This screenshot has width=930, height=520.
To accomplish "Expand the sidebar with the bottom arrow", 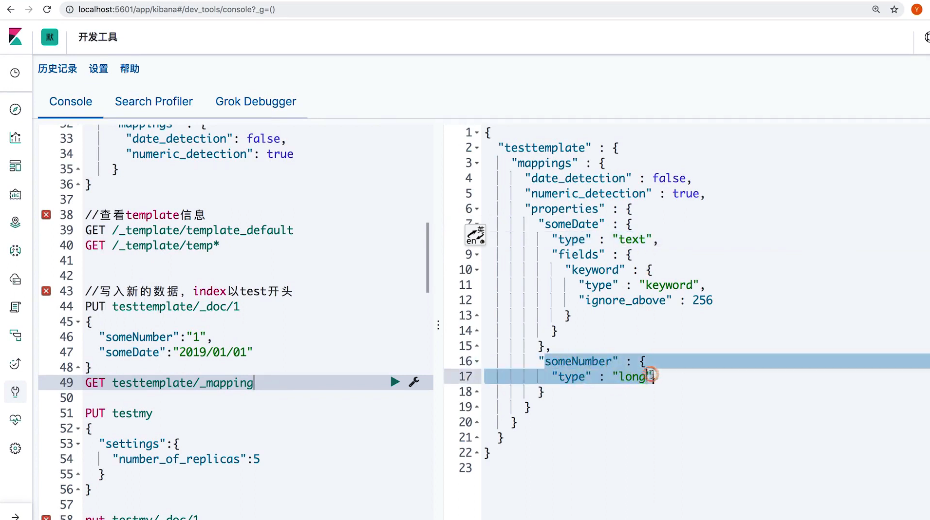I will [15, 510].
